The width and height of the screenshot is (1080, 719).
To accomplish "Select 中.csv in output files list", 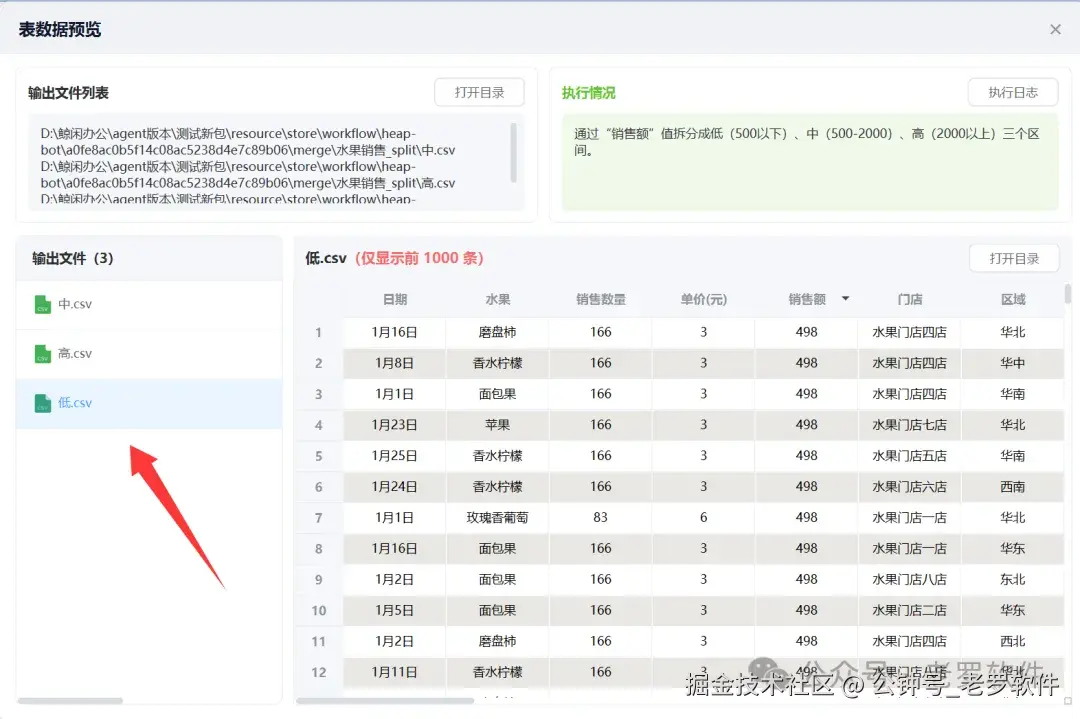I will (x=149, y=304).
